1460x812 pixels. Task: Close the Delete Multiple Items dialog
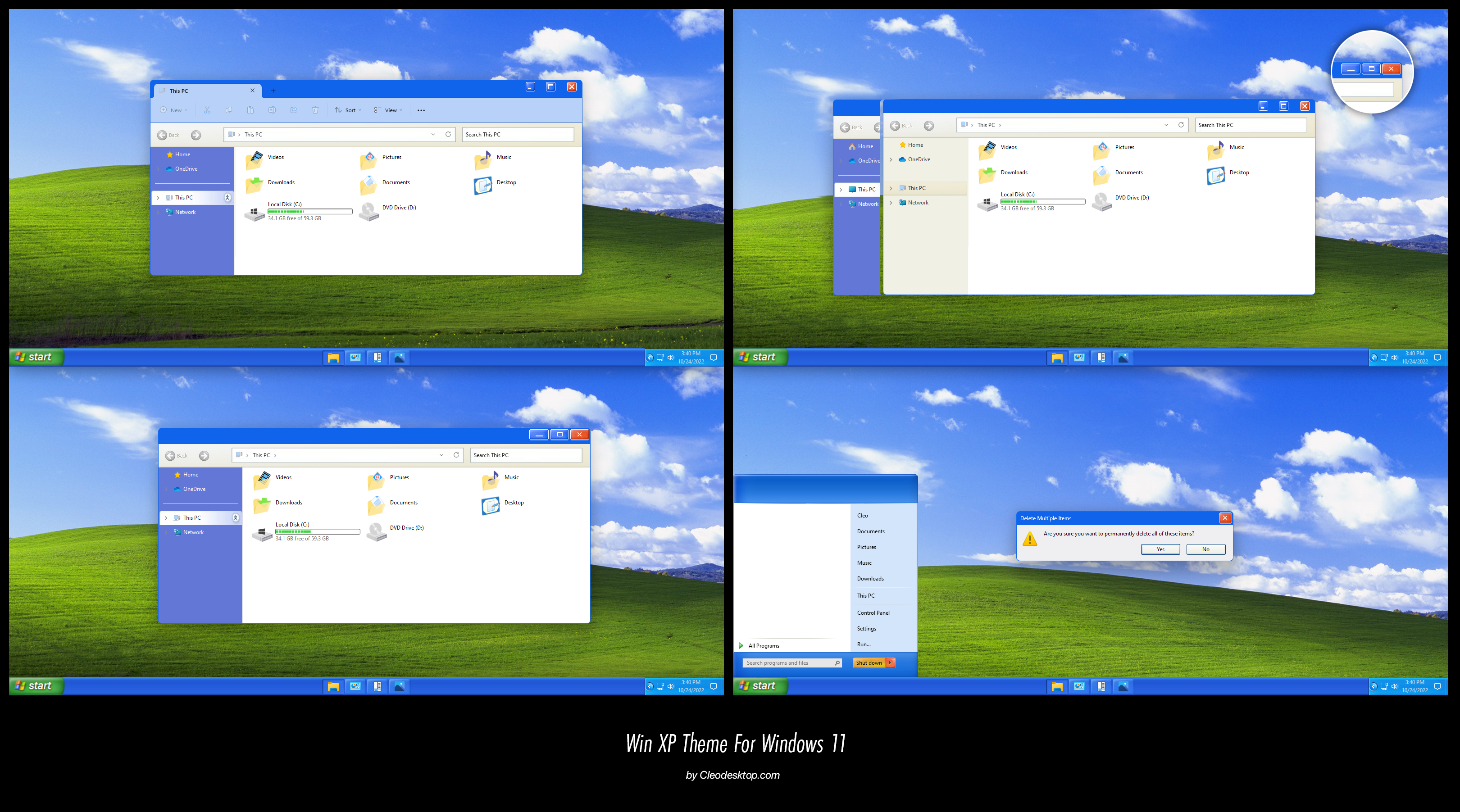[1225, 518]
